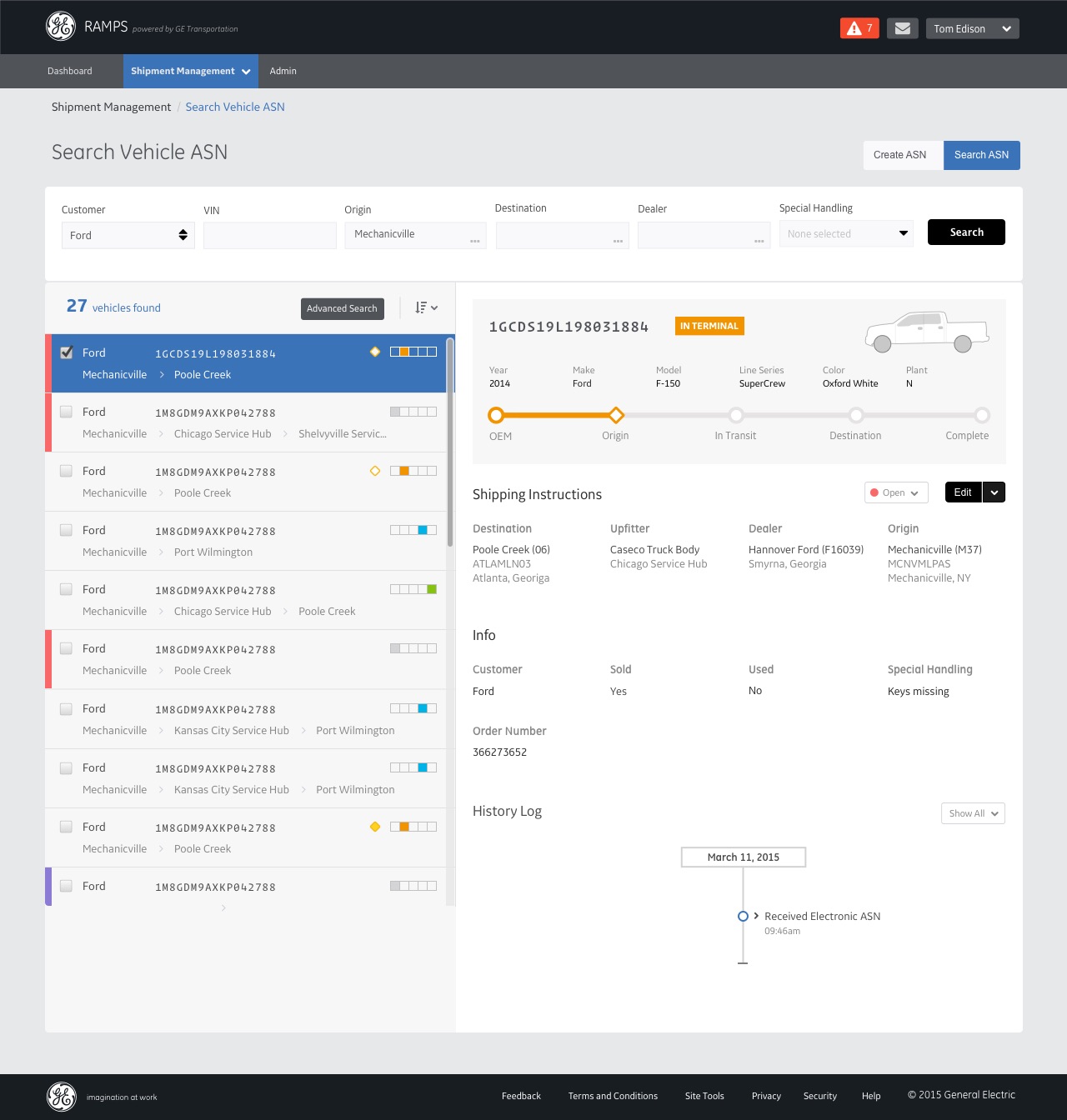Open the Tom Edison user dropdown

972,28
